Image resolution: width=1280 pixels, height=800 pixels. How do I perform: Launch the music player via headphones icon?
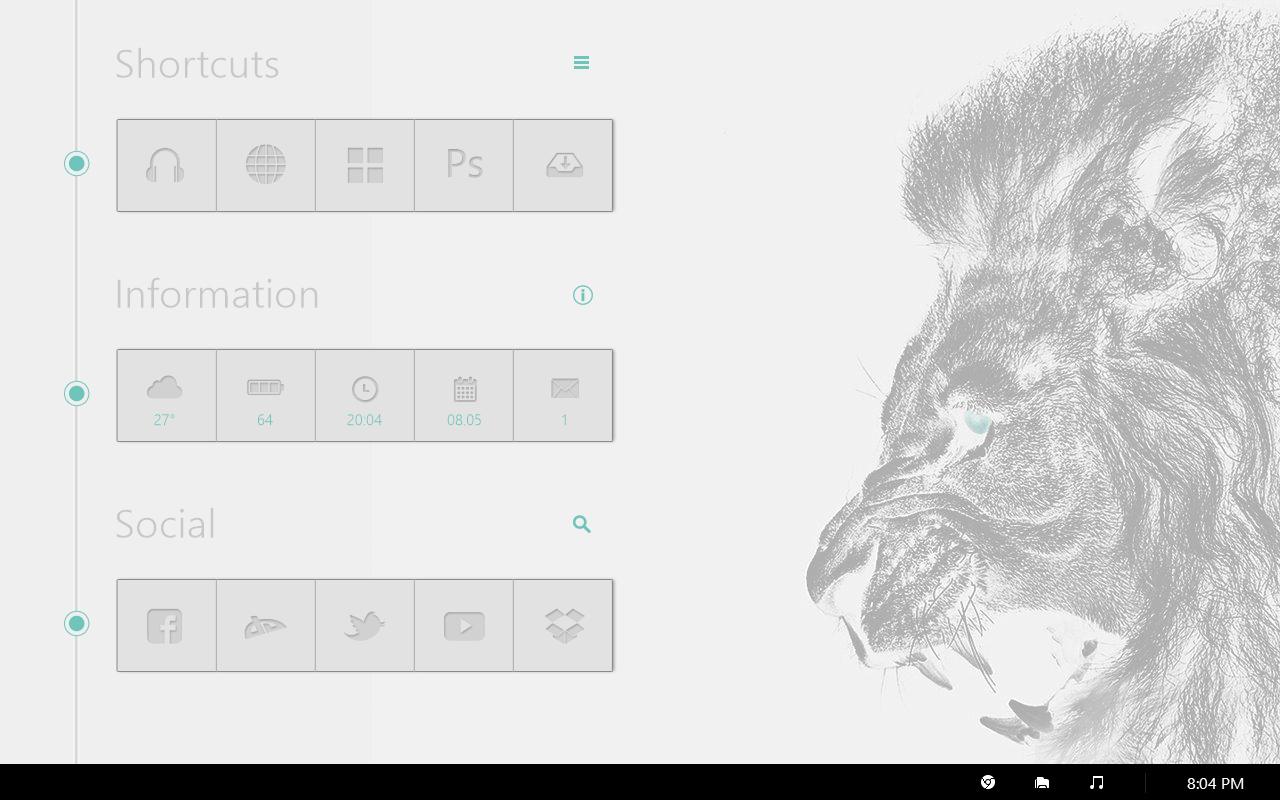click(x=166, y=165)
